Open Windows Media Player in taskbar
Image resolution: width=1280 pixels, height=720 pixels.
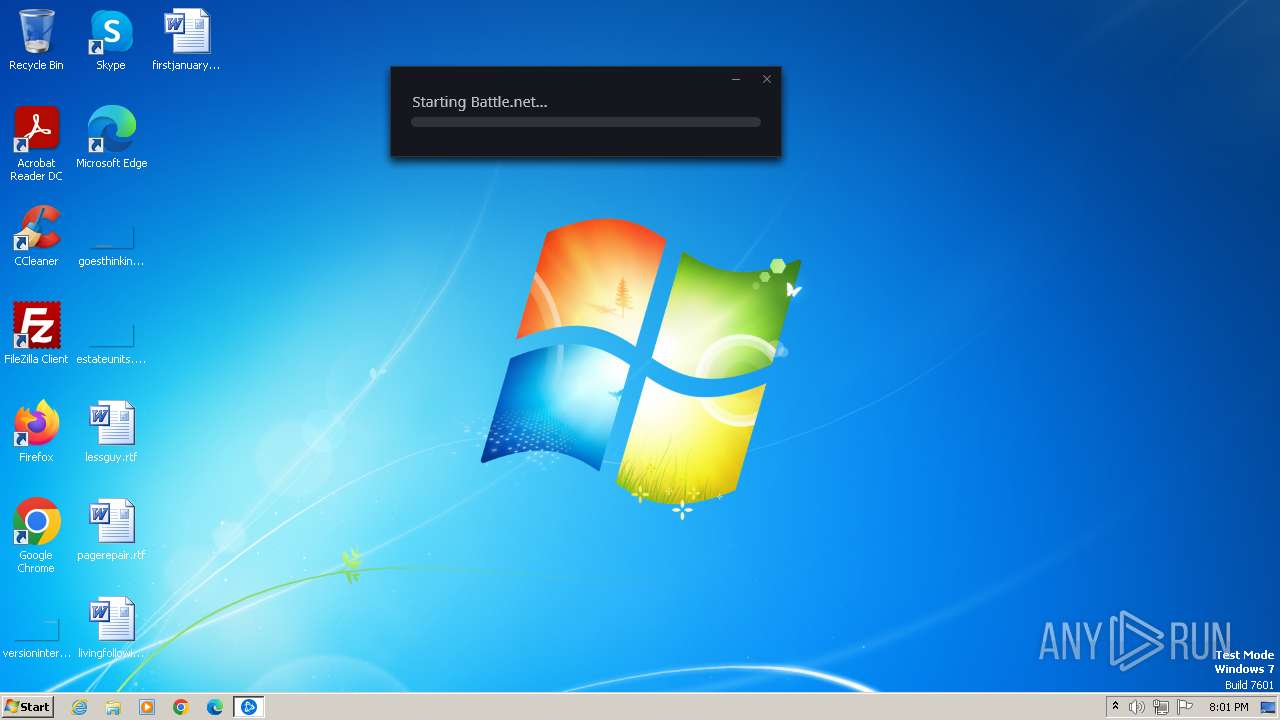click(147, 707)
